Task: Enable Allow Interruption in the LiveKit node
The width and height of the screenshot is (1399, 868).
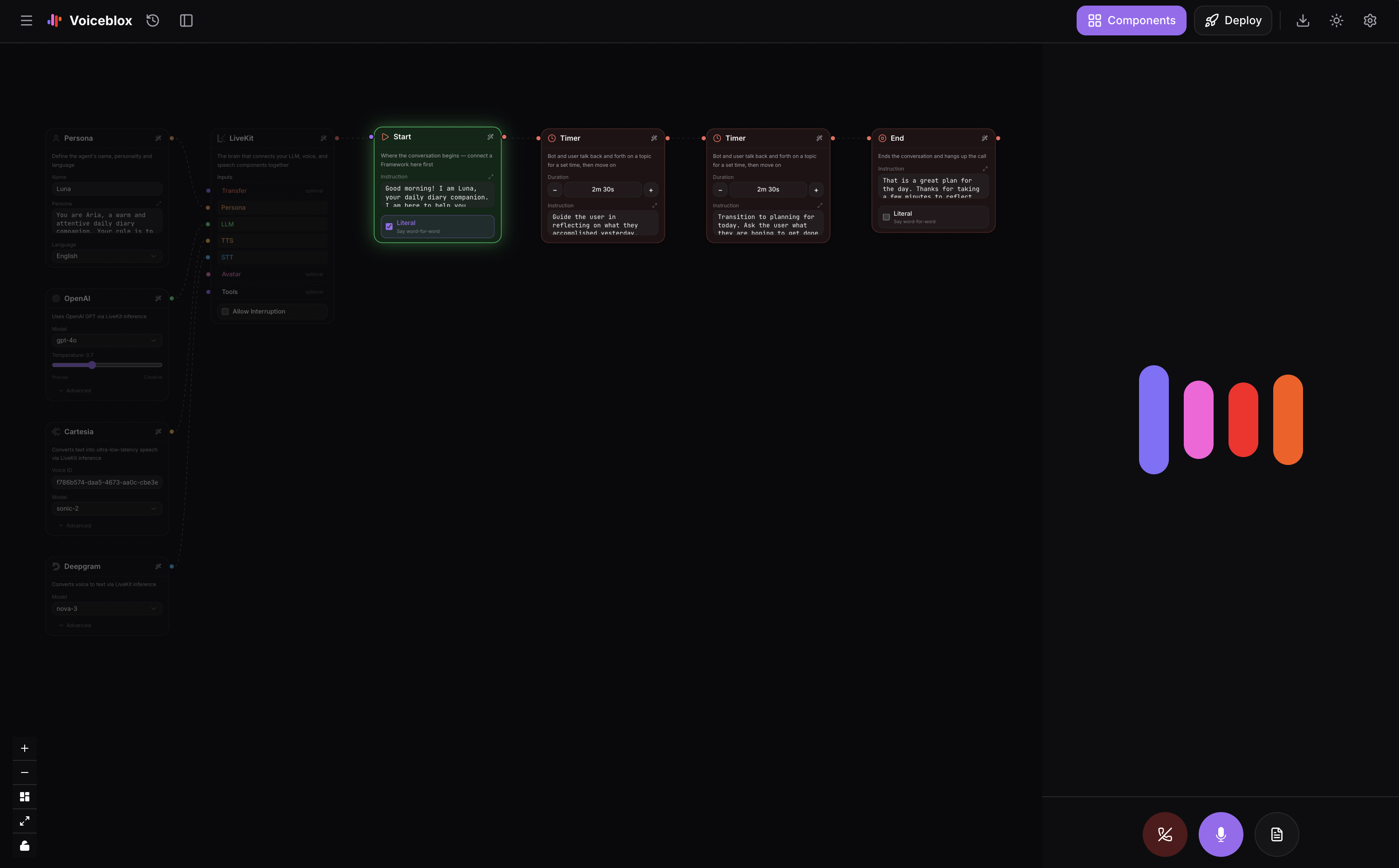Action: [x=225, y=311]
